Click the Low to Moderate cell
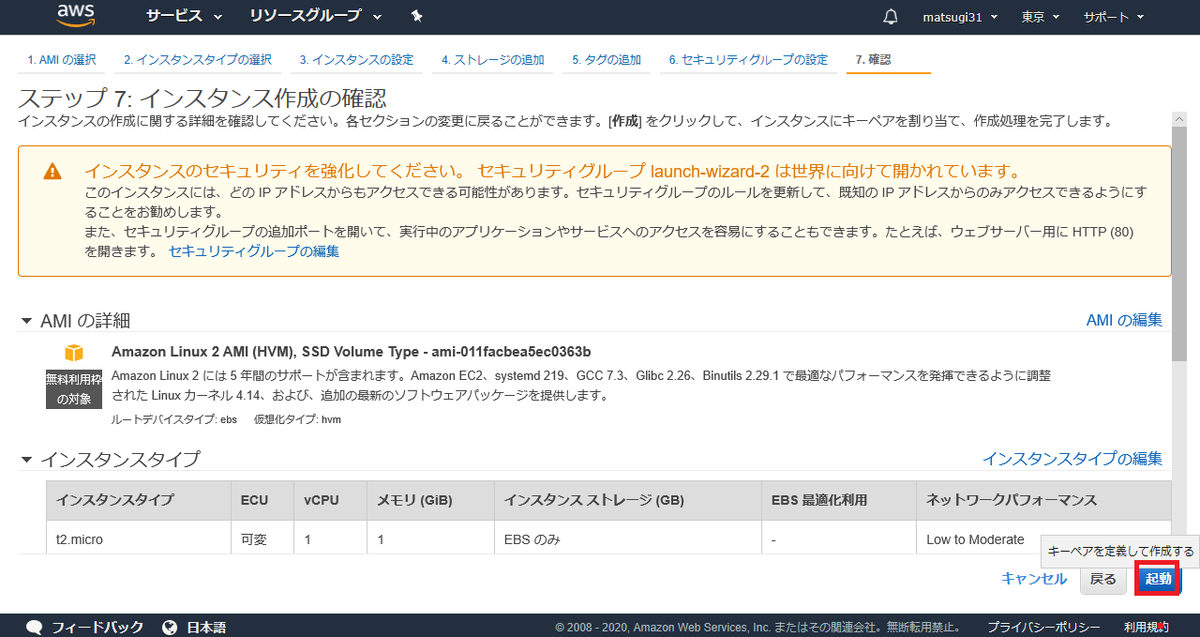Viewport: 1200px width, 637px height. [x=1044, y=539]
